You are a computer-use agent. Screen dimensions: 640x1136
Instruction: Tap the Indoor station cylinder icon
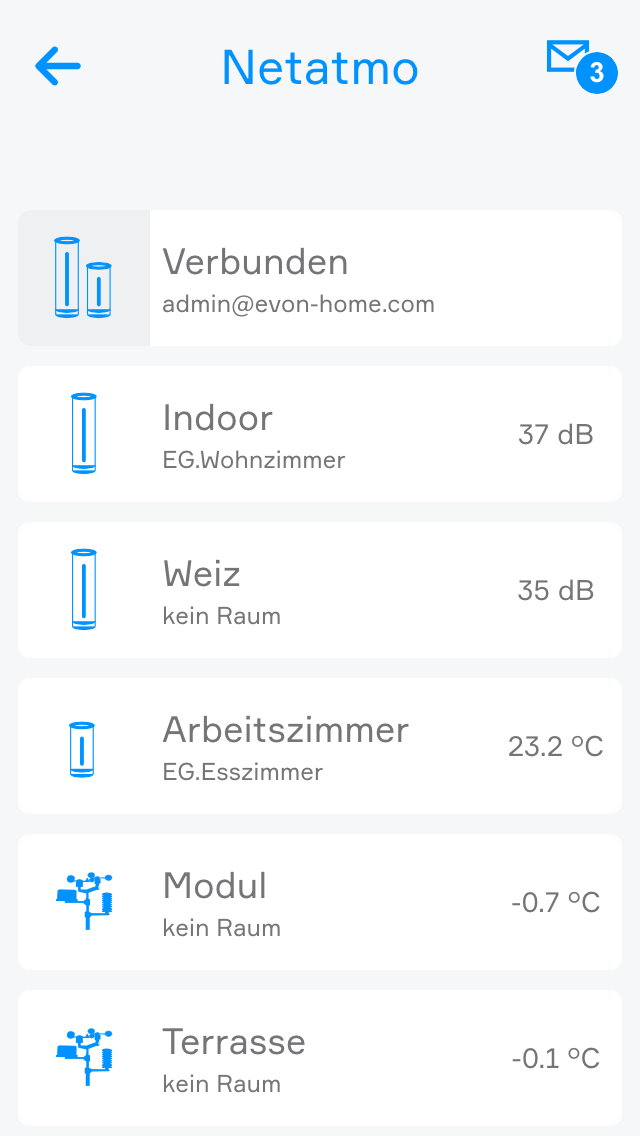(x=84, y=433)
